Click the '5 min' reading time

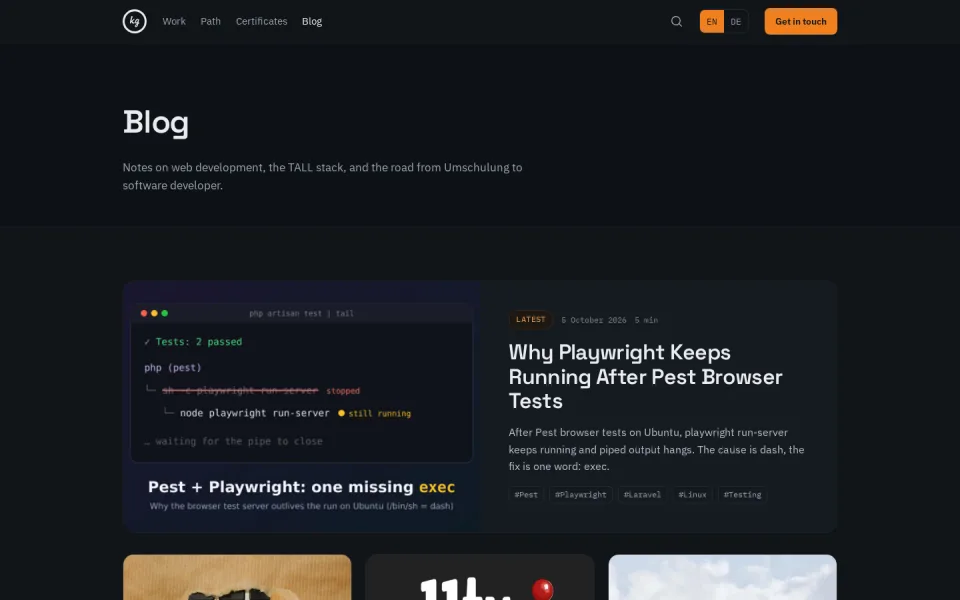point(646,320)
